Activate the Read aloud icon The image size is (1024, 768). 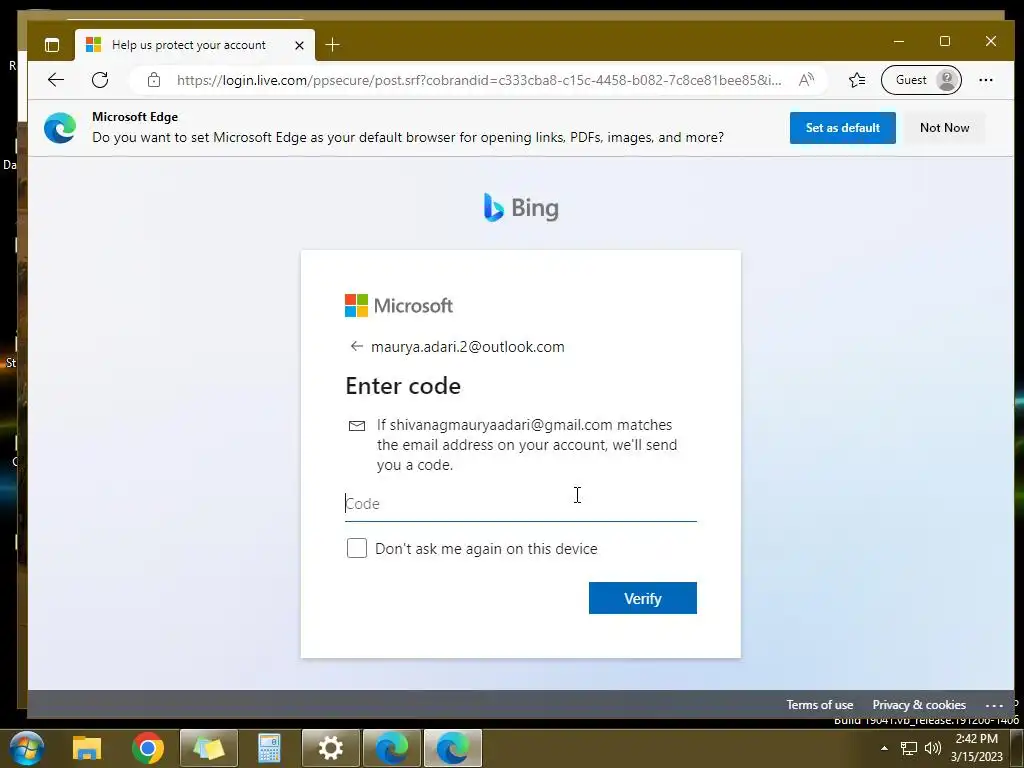(x=806, y=80)
